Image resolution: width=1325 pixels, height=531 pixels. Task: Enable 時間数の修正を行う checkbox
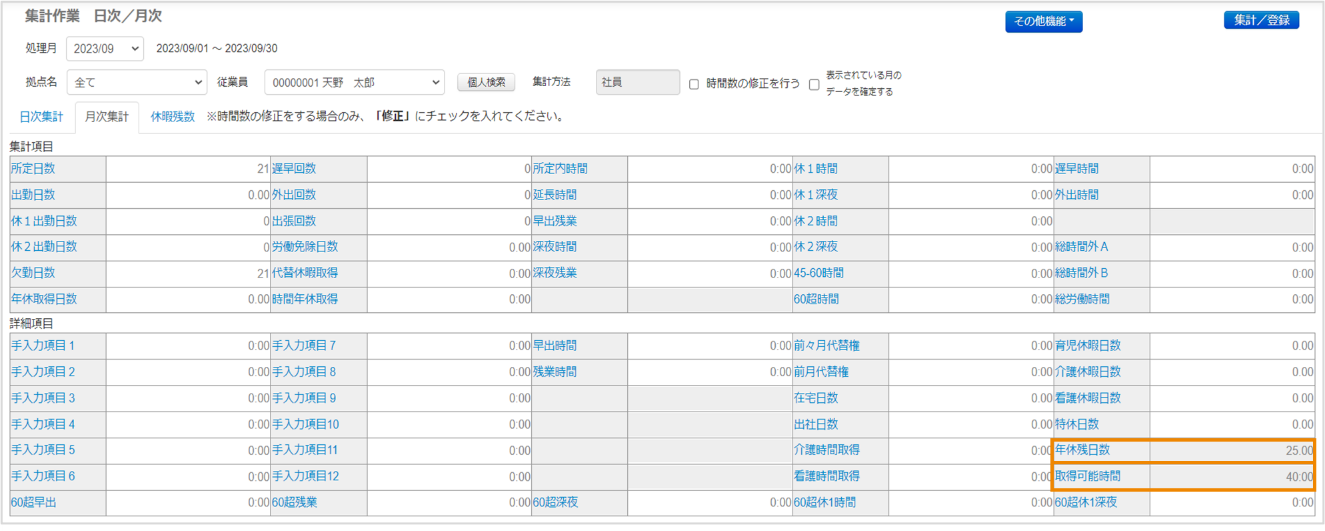(694, 84)
